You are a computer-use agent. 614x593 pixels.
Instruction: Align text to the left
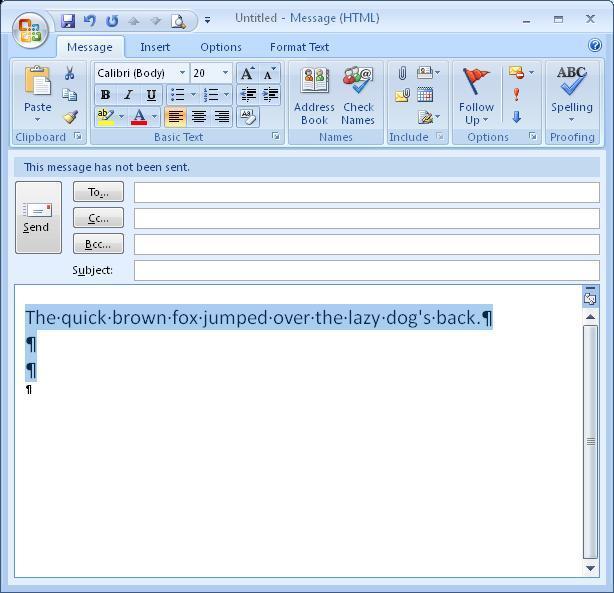175,117
